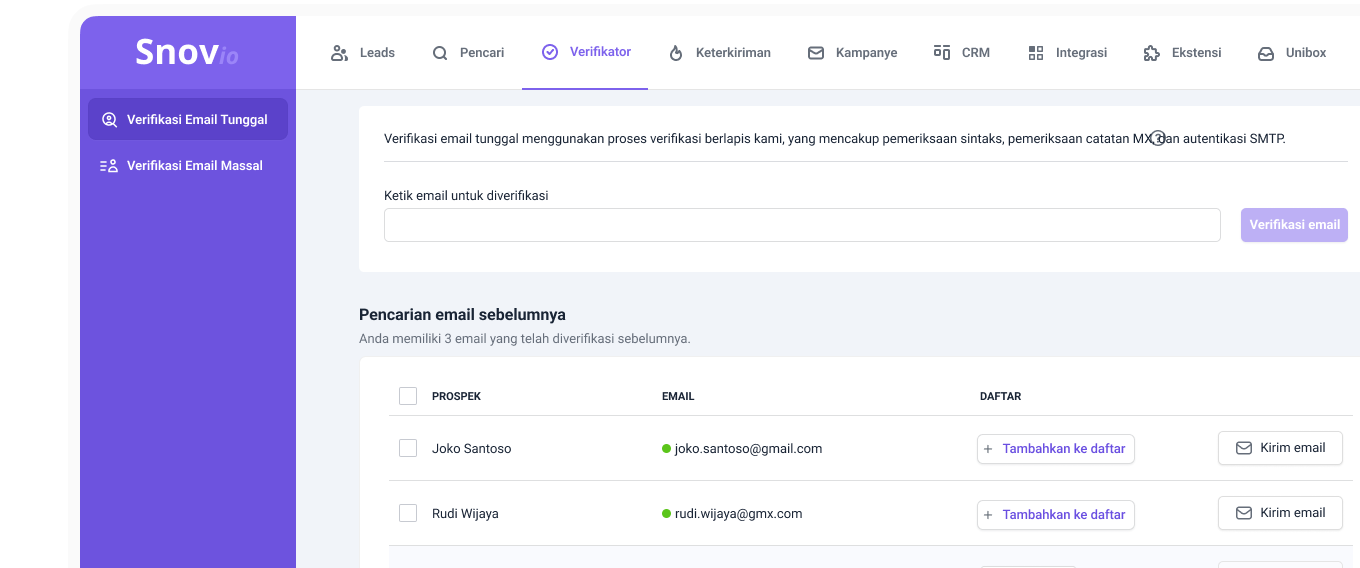
Task: Click Kirim email for Joko Santoso
Action: pos(1280,448)
